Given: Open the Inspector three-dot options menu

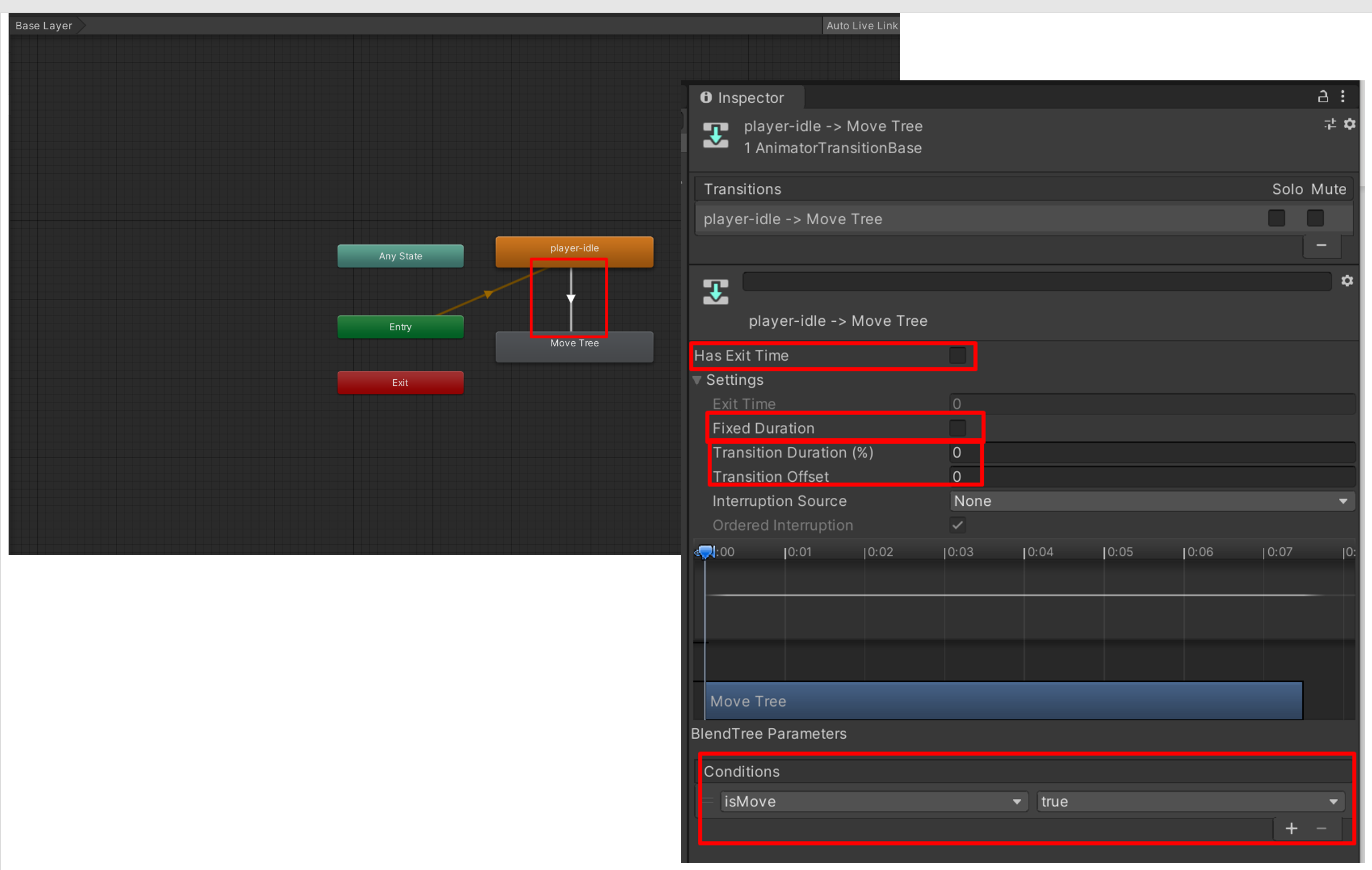Looking at the screenshot, I should 1342,96.
